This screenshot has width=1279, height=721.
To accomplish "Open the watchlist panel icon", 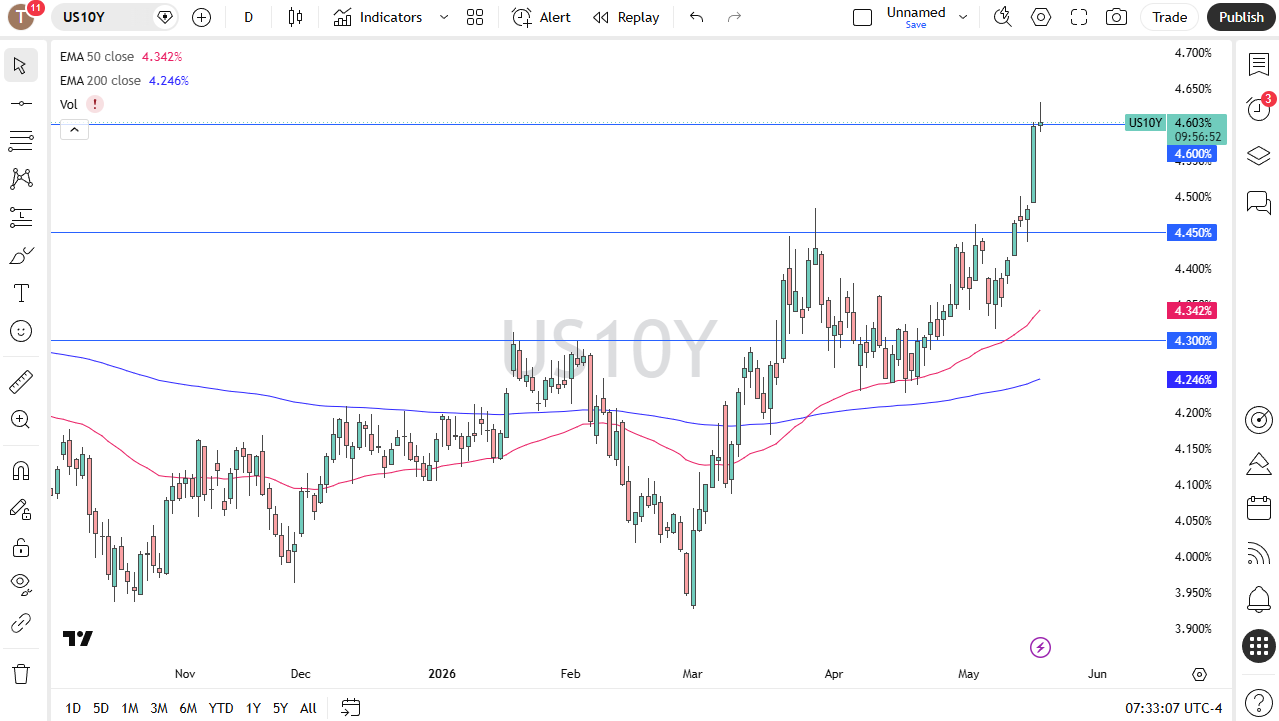I will tap(1259, 64).
